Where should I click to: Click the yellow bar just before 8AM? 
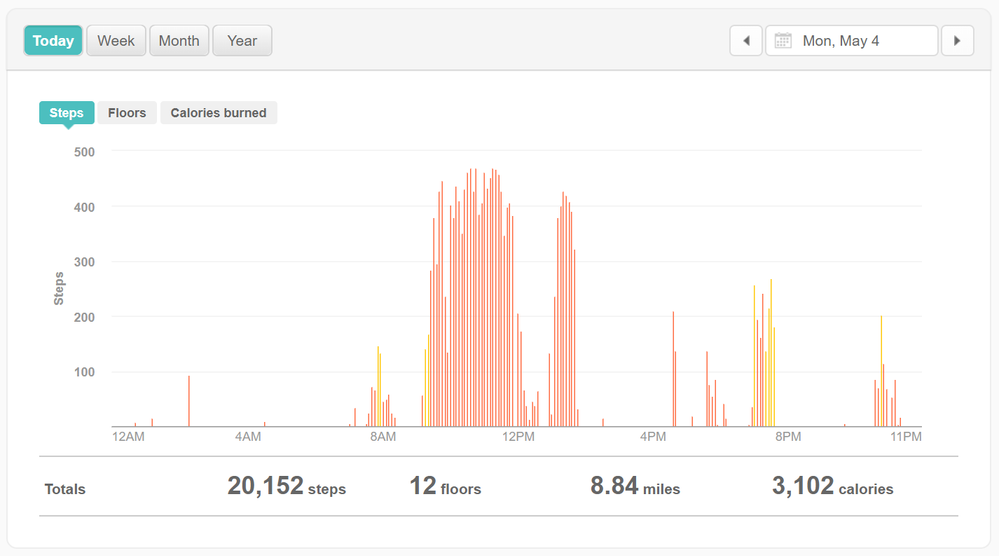click(378, 387)
